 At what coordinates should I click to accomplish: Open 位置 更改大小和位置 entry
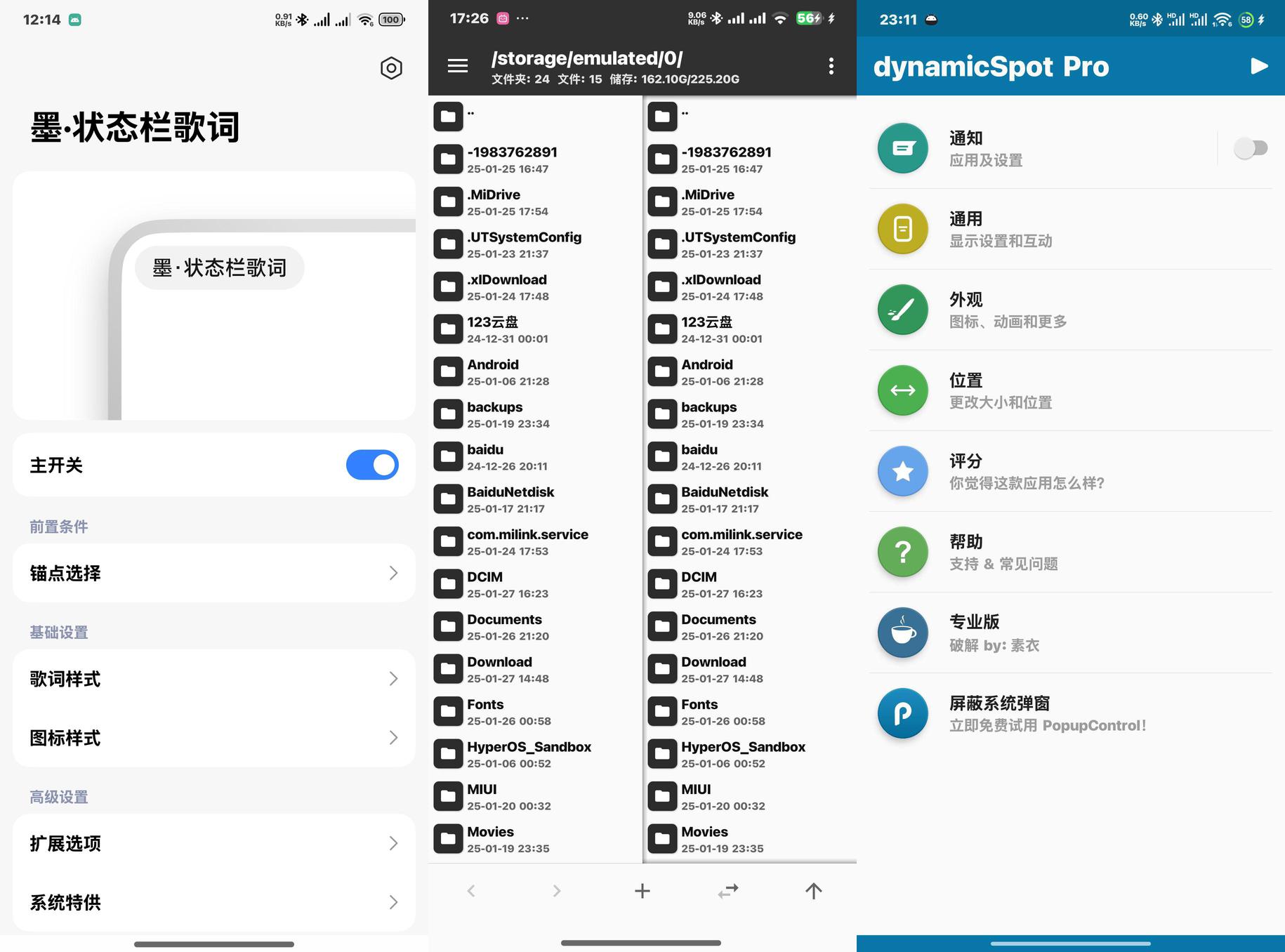tap(1071, 390)
